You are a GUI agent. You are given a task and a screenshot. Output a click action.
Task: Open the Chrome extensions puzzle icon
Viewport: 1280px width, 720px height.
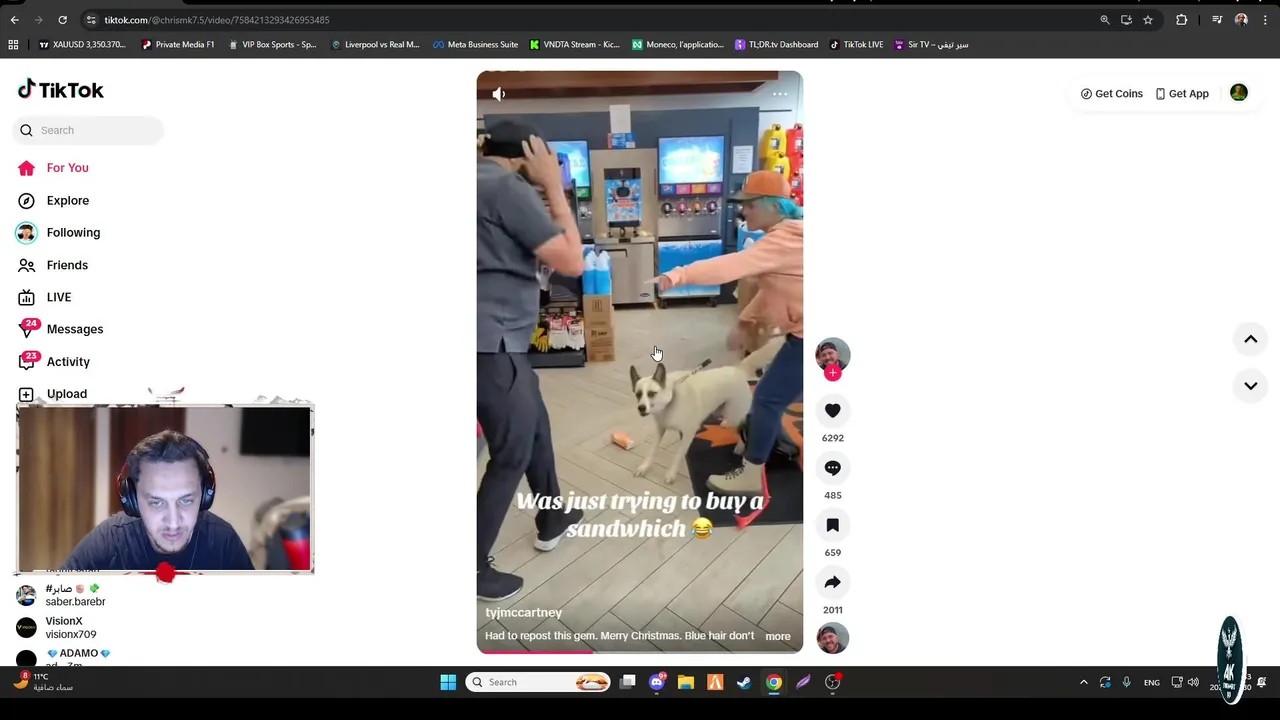[x=1181, y=20]
